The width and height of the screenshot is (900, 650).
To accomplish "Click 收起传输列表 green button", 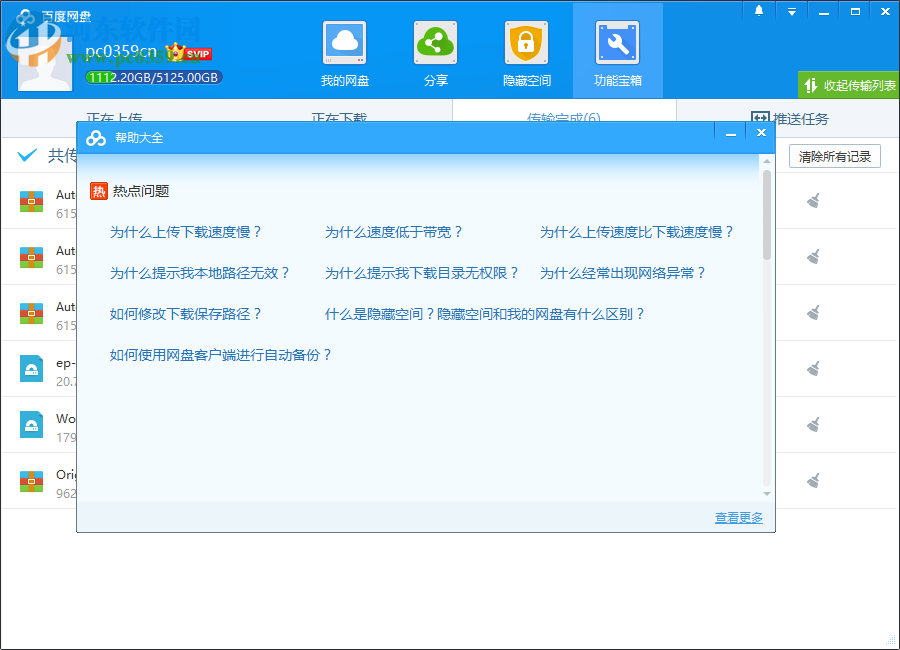I will point(848,86).
